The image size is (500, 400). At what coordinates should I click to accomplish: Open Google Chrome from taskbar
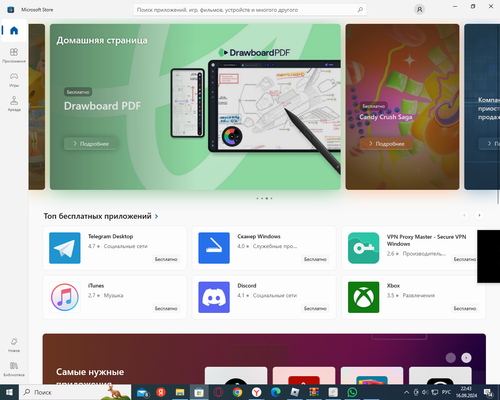click(x=237, y=393)
